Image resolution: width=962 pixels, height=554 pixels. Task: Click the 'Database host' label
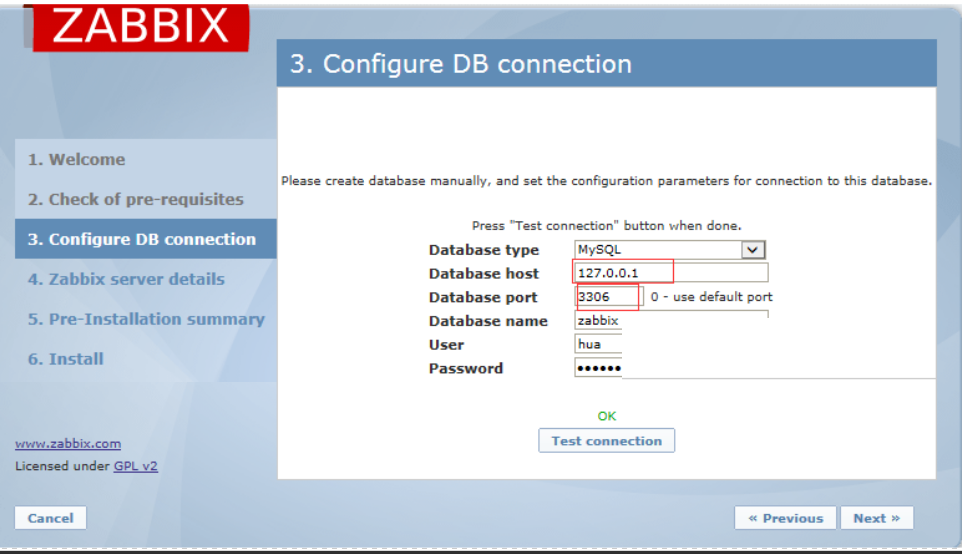point(483,274)
